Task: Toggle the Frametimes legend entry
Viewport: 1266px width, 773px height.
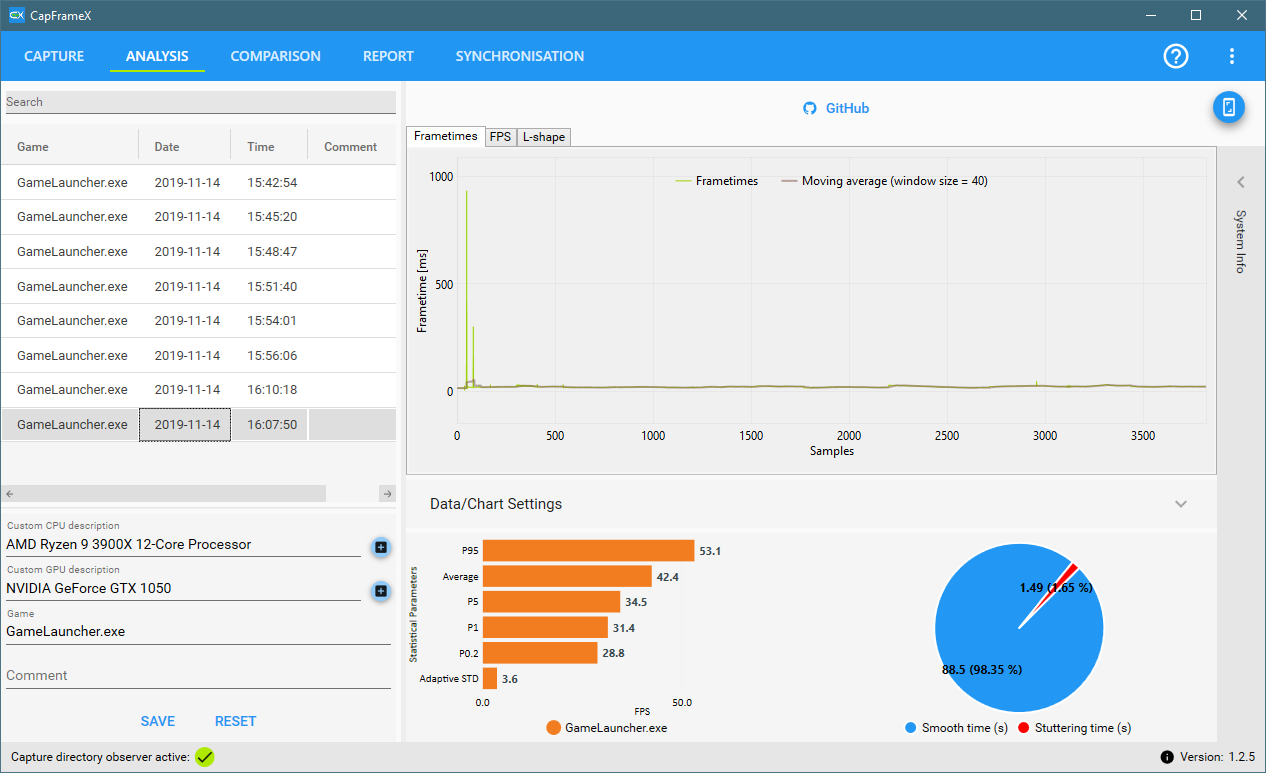Action: pos(717,181)
